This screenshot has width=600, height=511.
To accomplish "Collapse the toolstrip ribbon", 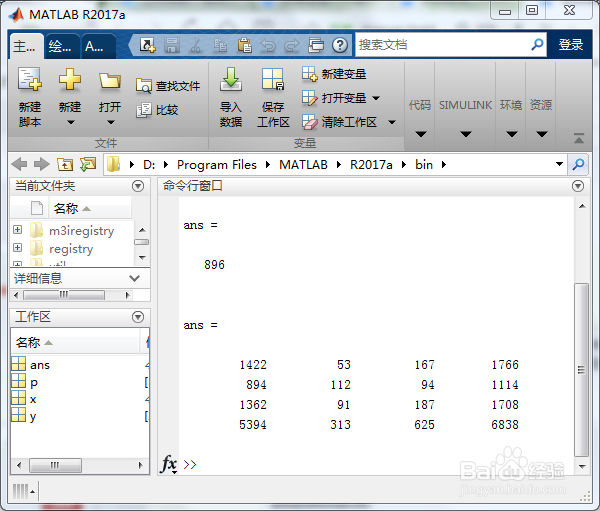I will coord(579,138).
